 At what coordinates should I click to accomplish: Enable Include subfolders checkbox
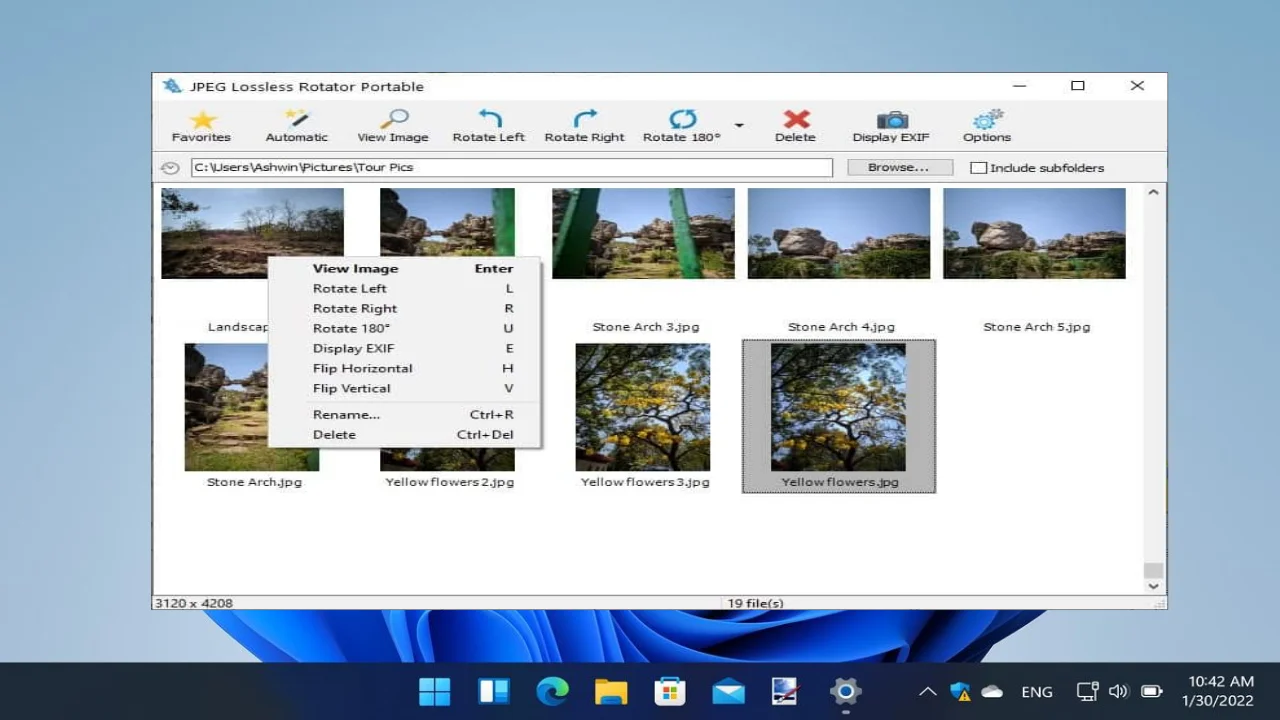(x=979, y=168)
